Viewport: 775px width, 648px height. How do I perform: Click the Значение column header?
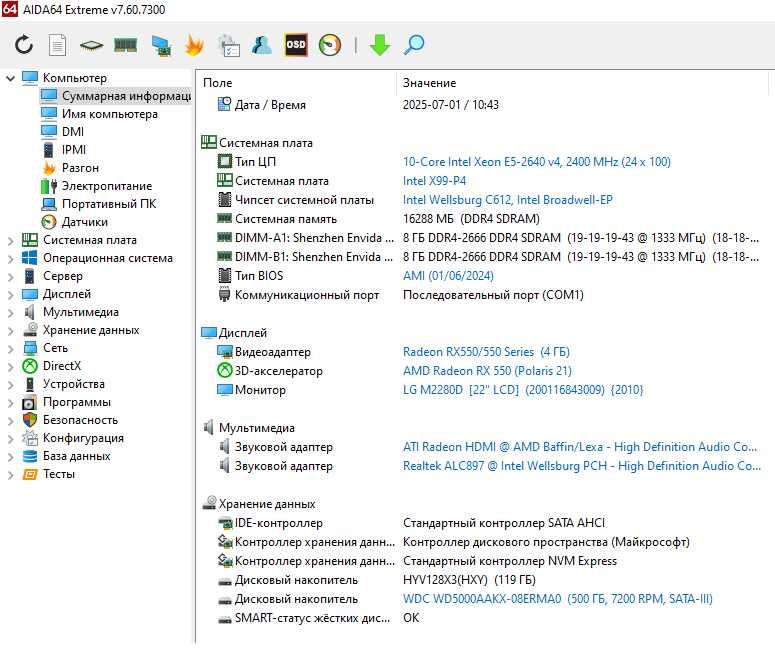(429, 83)
